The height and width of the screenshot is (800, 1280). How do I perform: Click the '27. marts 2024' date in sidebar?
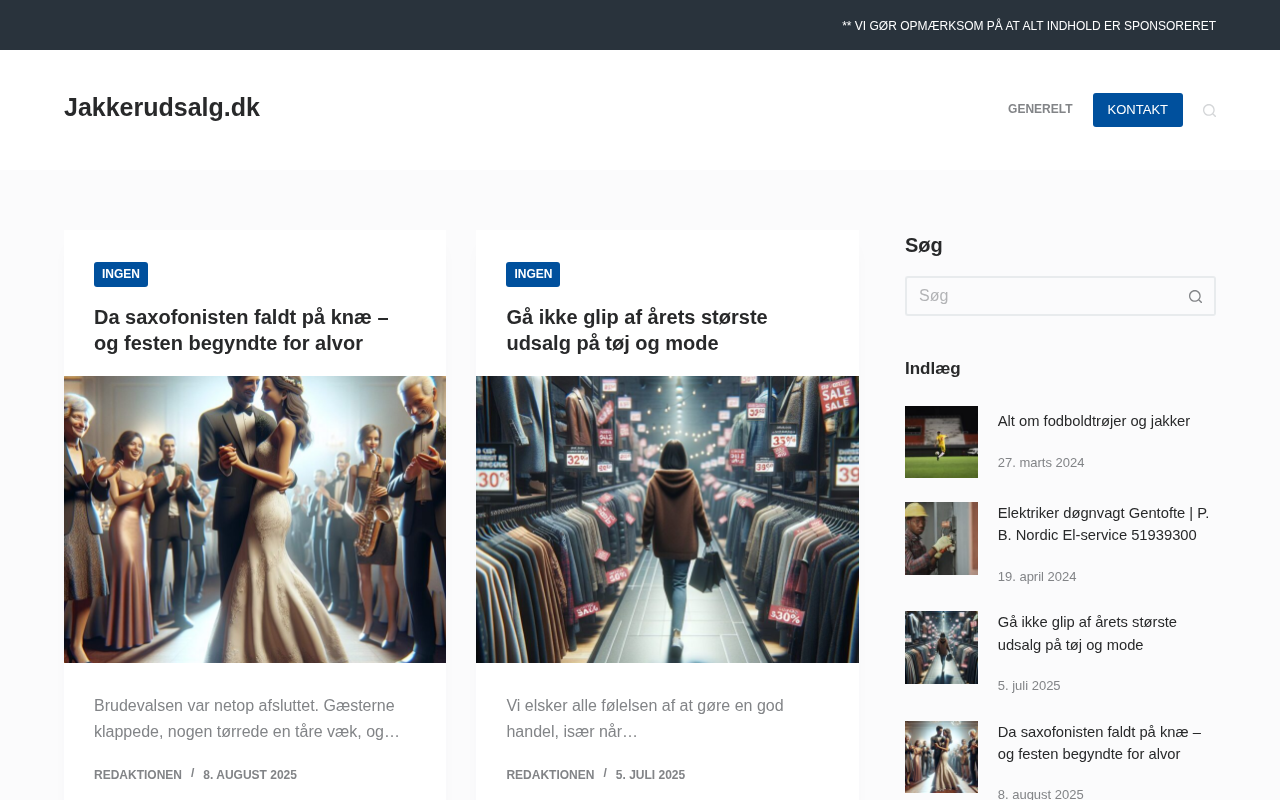pyautogui.click(x=1041, y=463)
